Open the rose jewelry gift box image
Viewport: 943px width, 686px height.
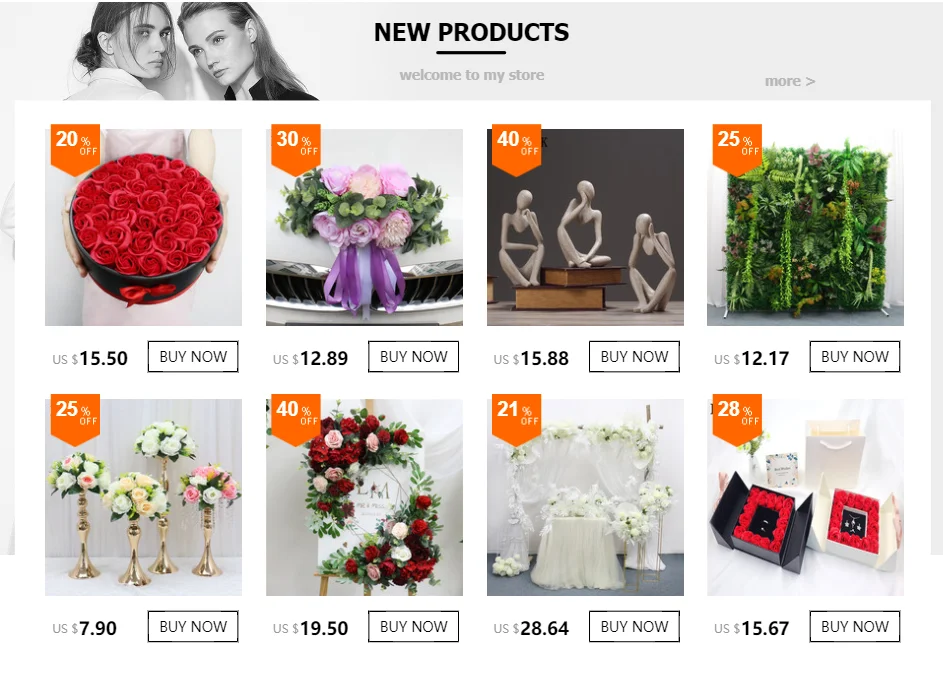tap(805, 497)
